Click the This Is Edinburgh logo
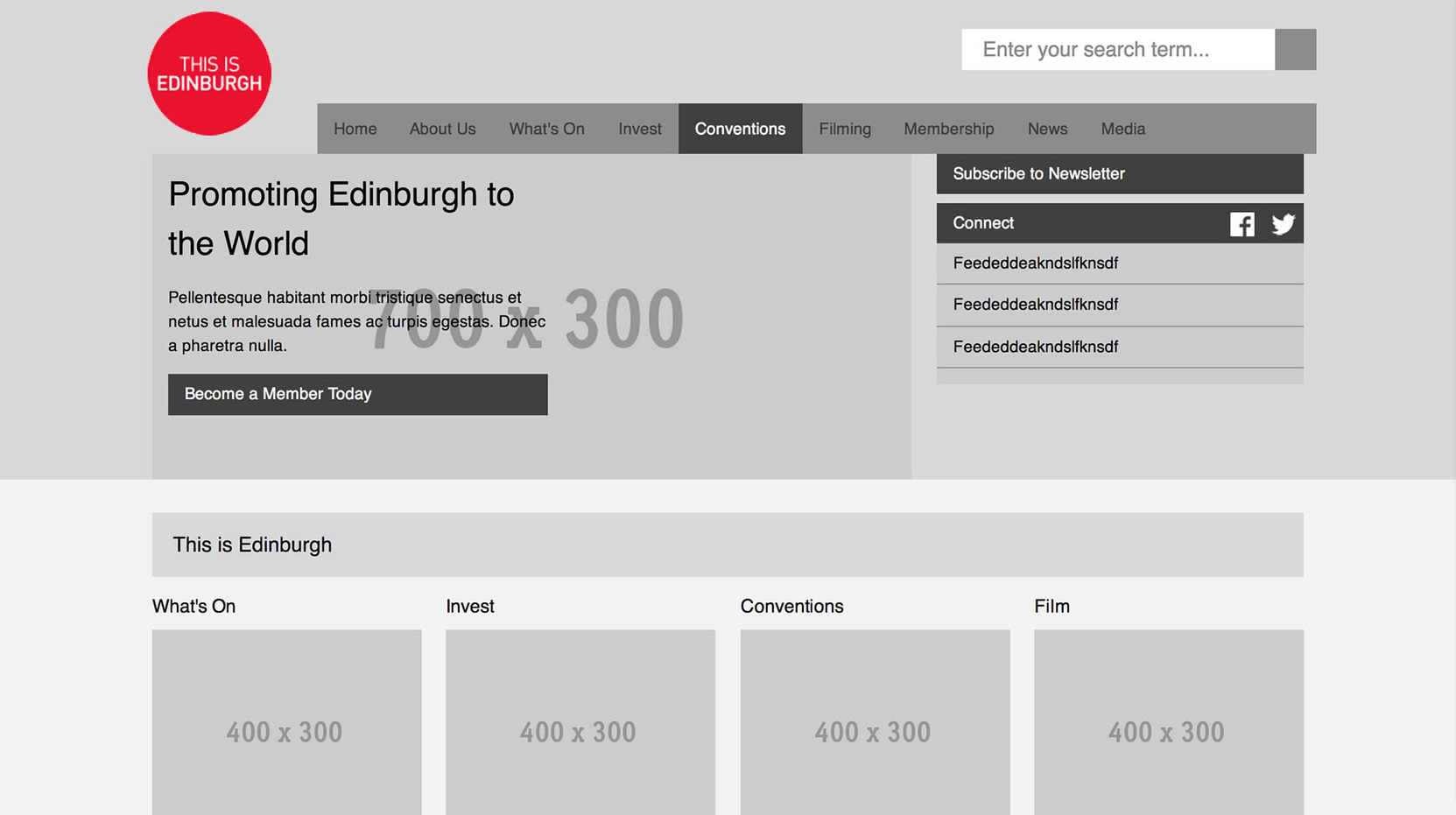 point(209,74)
